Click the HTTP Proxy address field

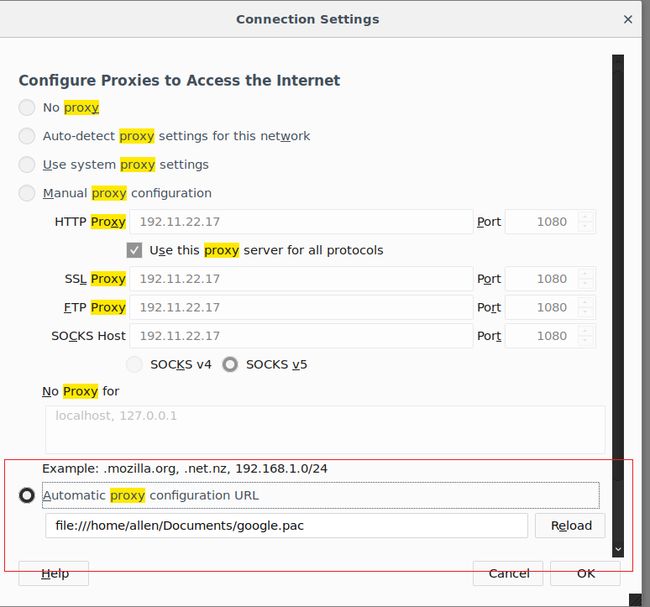301,222
